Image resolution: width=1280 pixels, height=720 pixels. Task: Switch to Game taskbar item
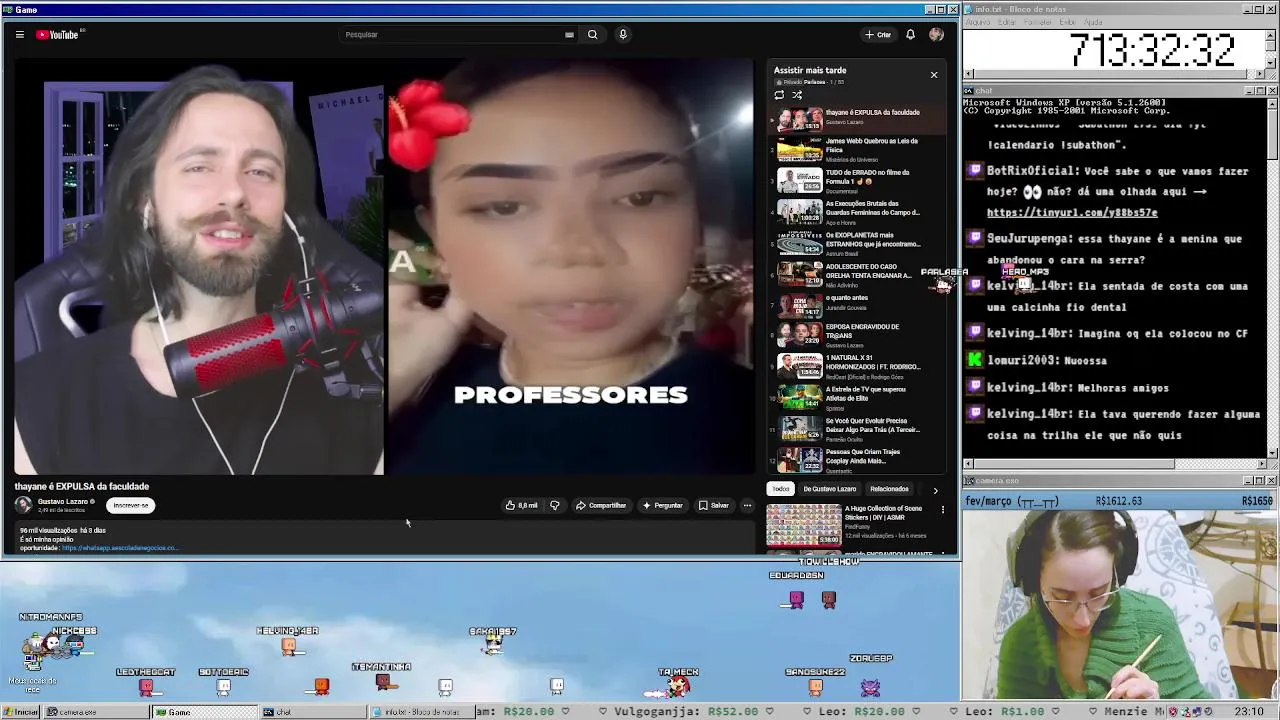[x=205, y=712]
